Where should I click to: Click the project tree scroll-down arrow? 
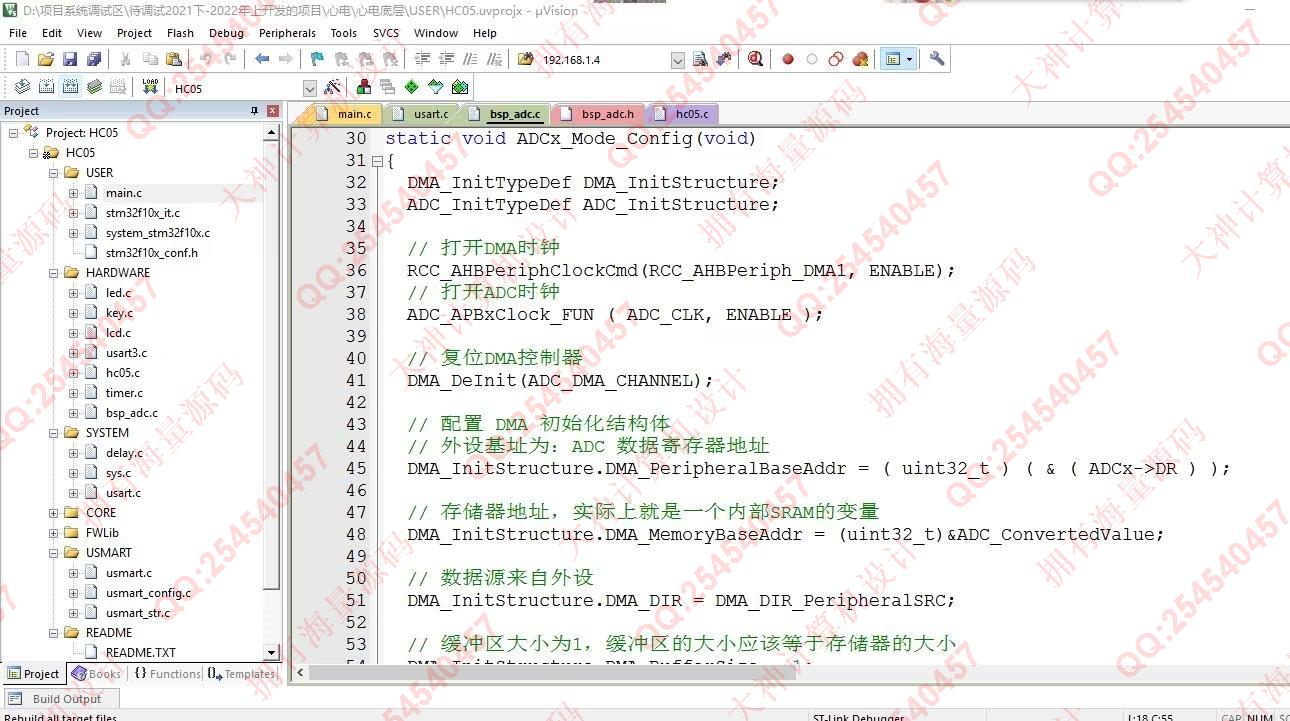(x=272, y=653)
